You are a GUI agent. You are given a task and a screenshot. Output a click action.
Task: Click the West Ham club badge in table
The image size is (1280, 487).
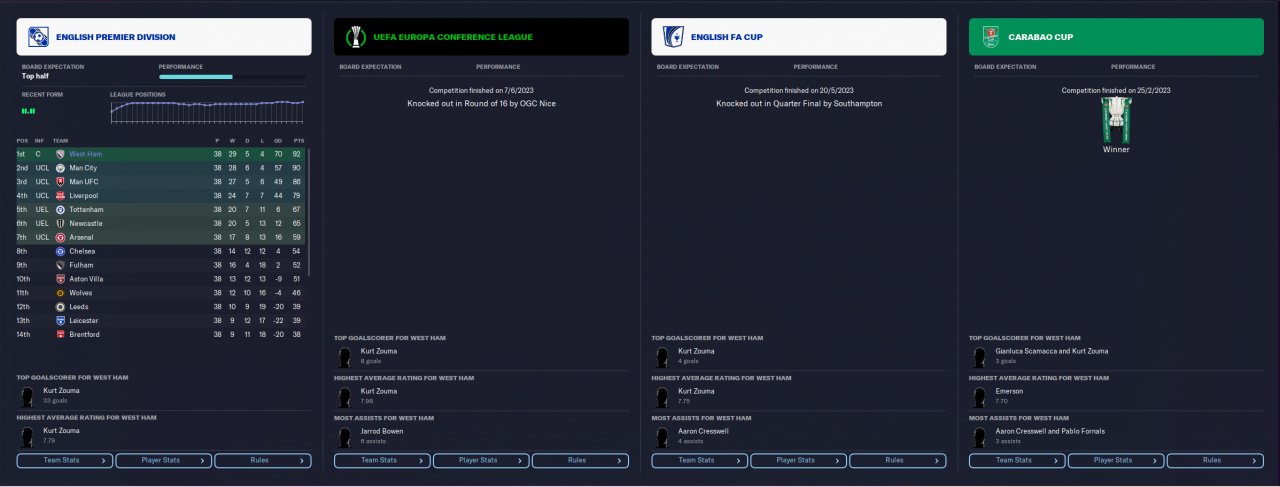click(x=60, y=154)
